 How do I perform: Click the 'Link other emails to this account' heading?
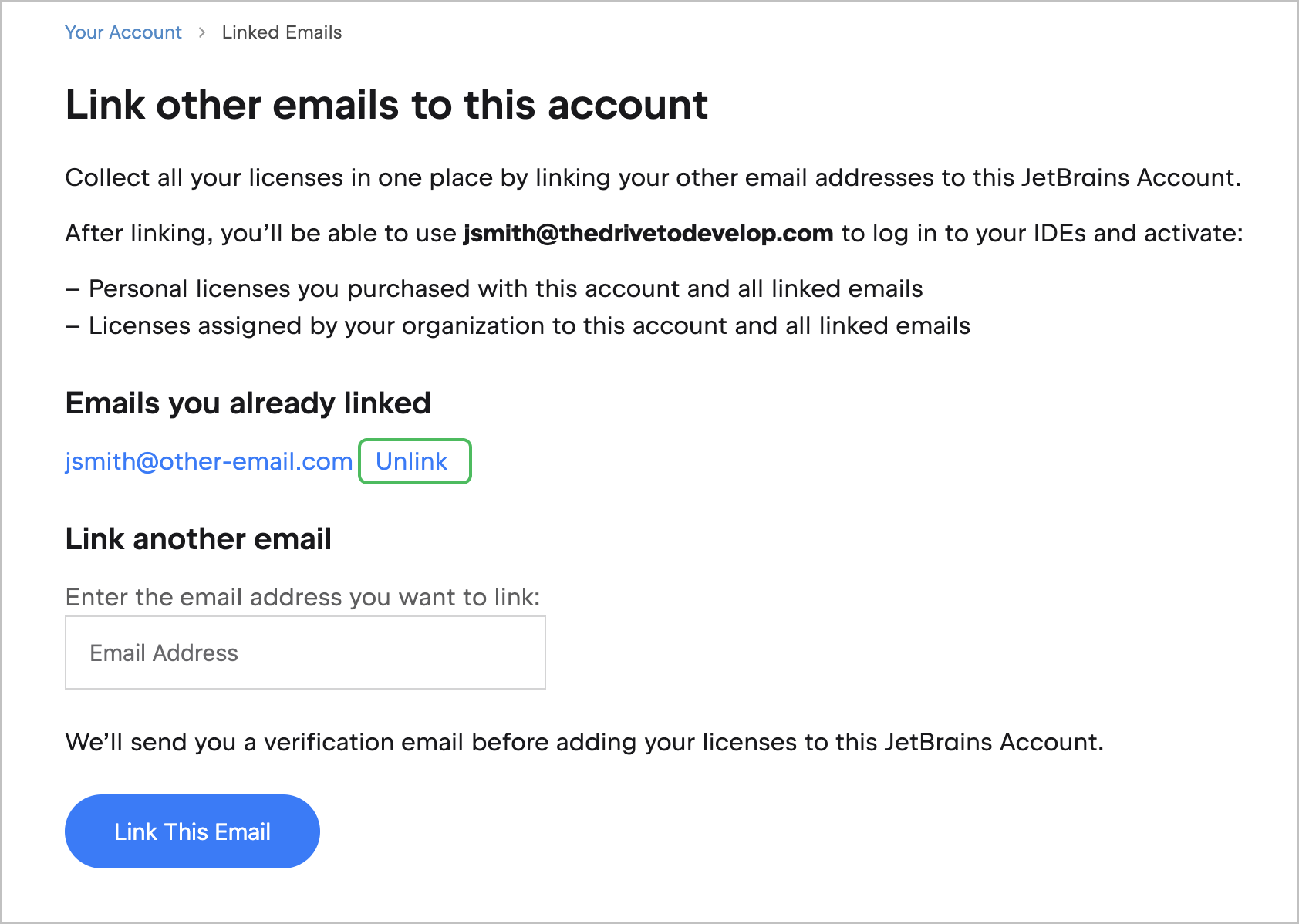tap(386, 105)
